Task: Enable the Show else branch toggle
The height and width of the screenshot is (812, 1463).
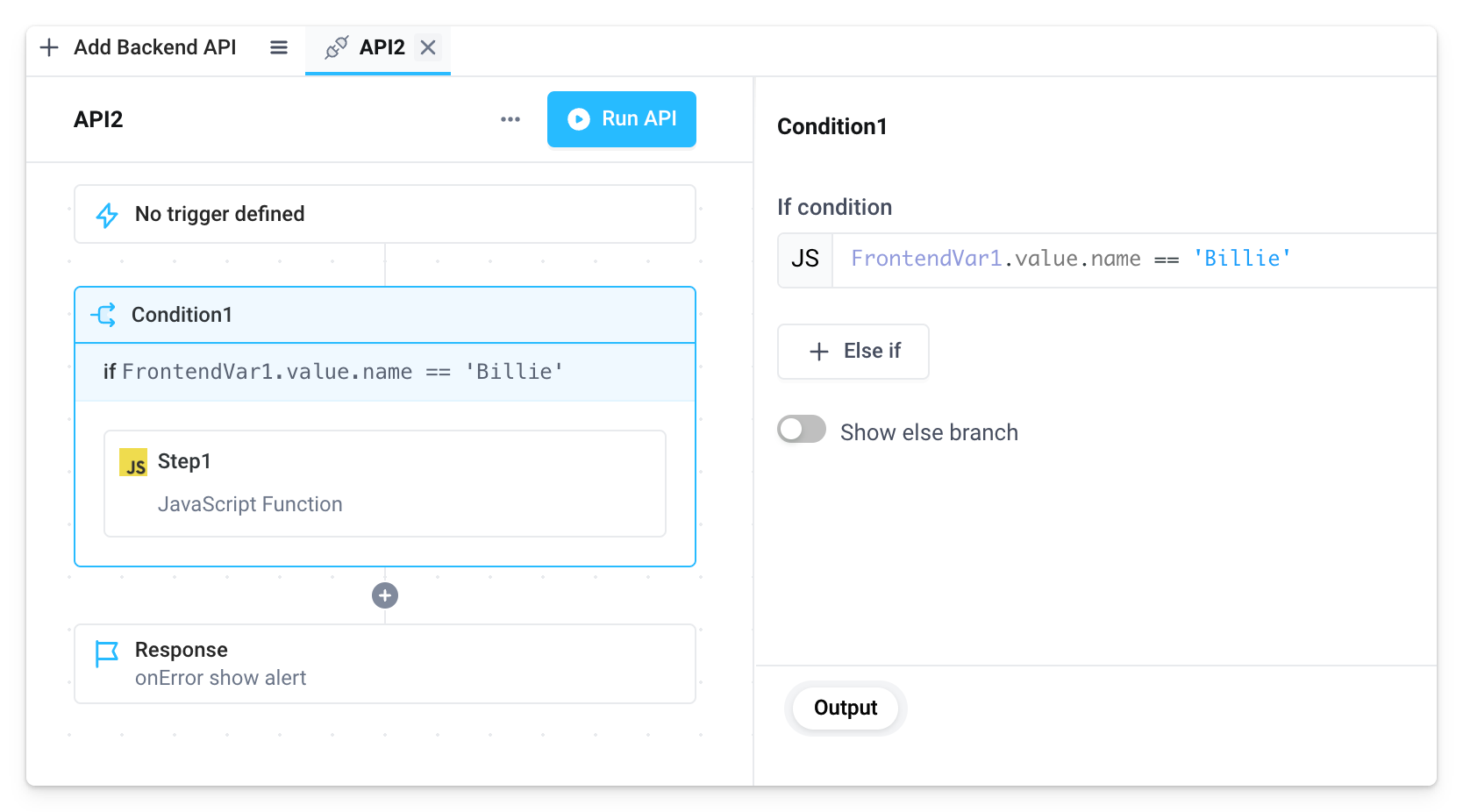Action: click(x=801, y=430)
